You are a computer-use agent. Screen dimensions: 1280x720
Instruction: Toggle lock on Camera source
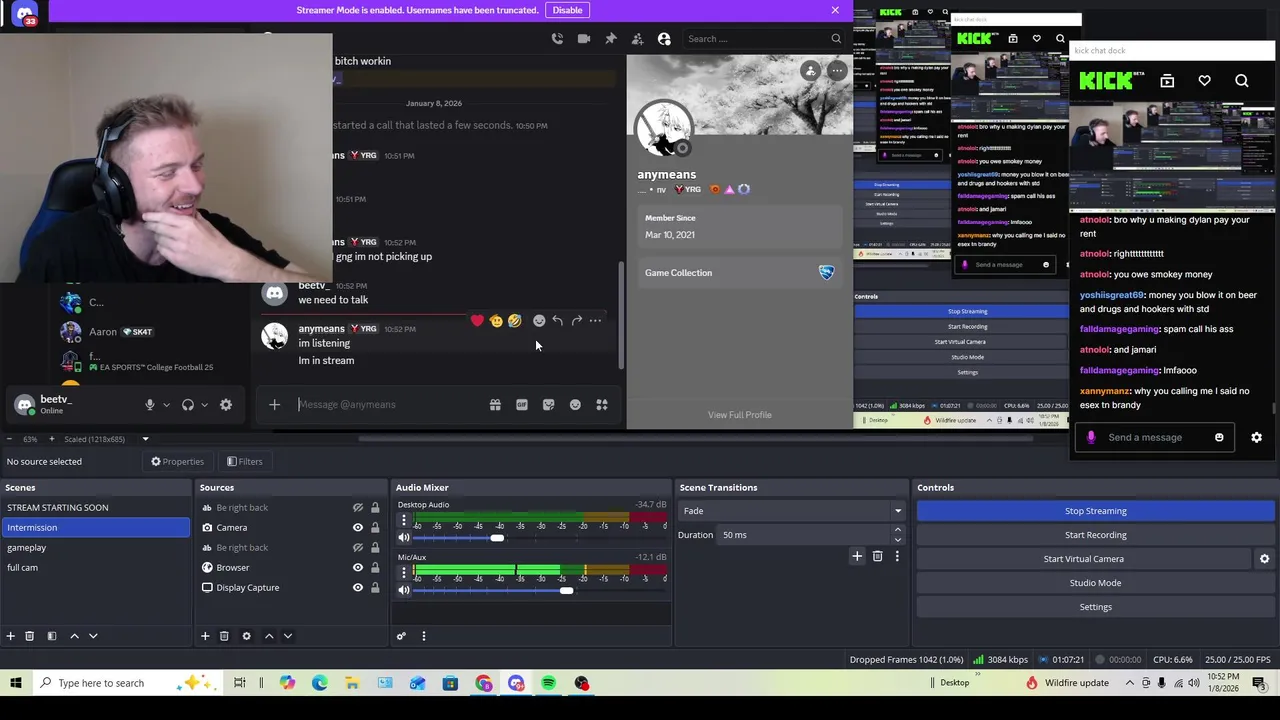(x=375, y=528)
